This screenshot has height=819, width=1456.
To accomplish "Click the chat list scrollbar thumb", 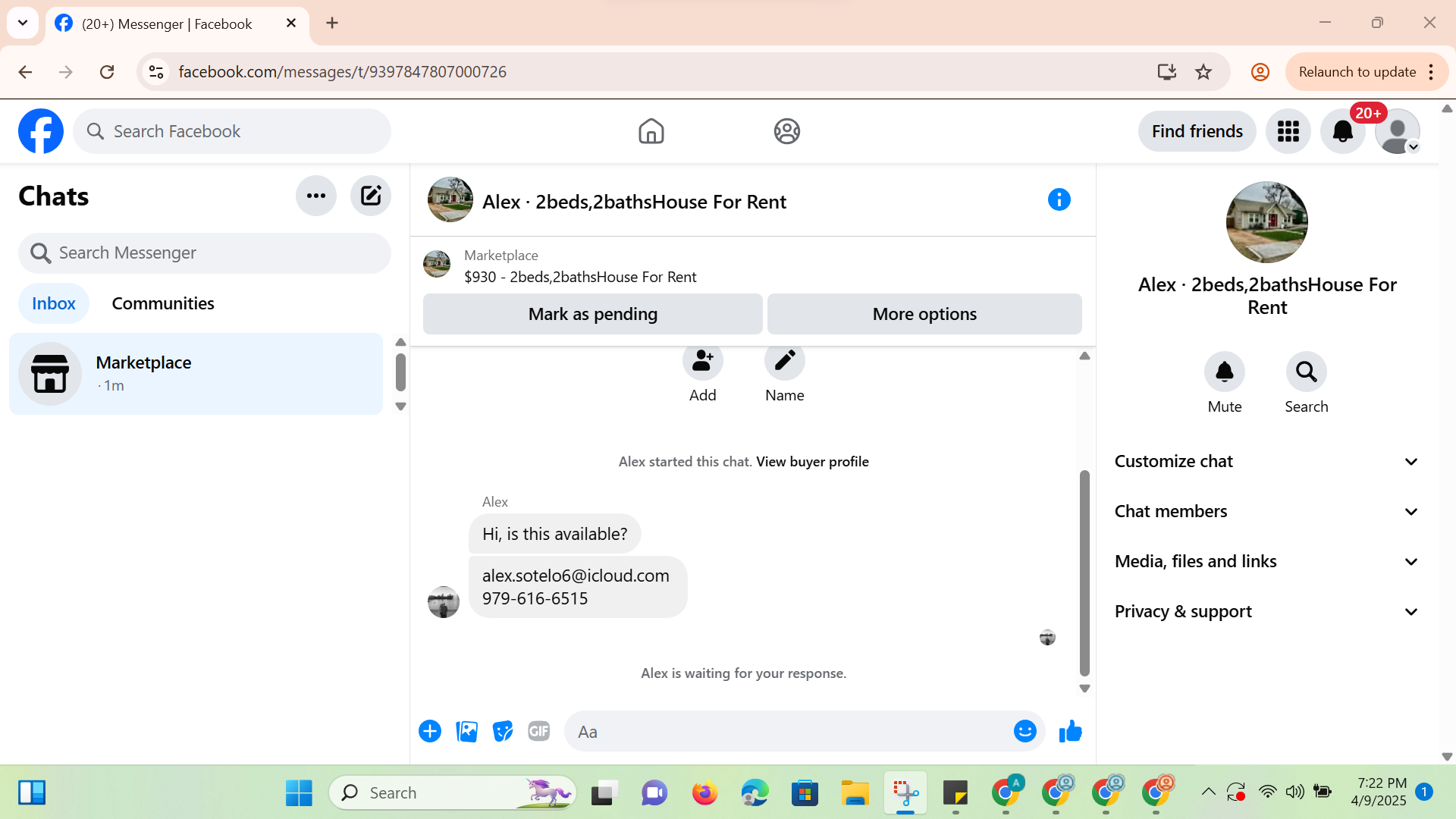I will coord(400,372).
